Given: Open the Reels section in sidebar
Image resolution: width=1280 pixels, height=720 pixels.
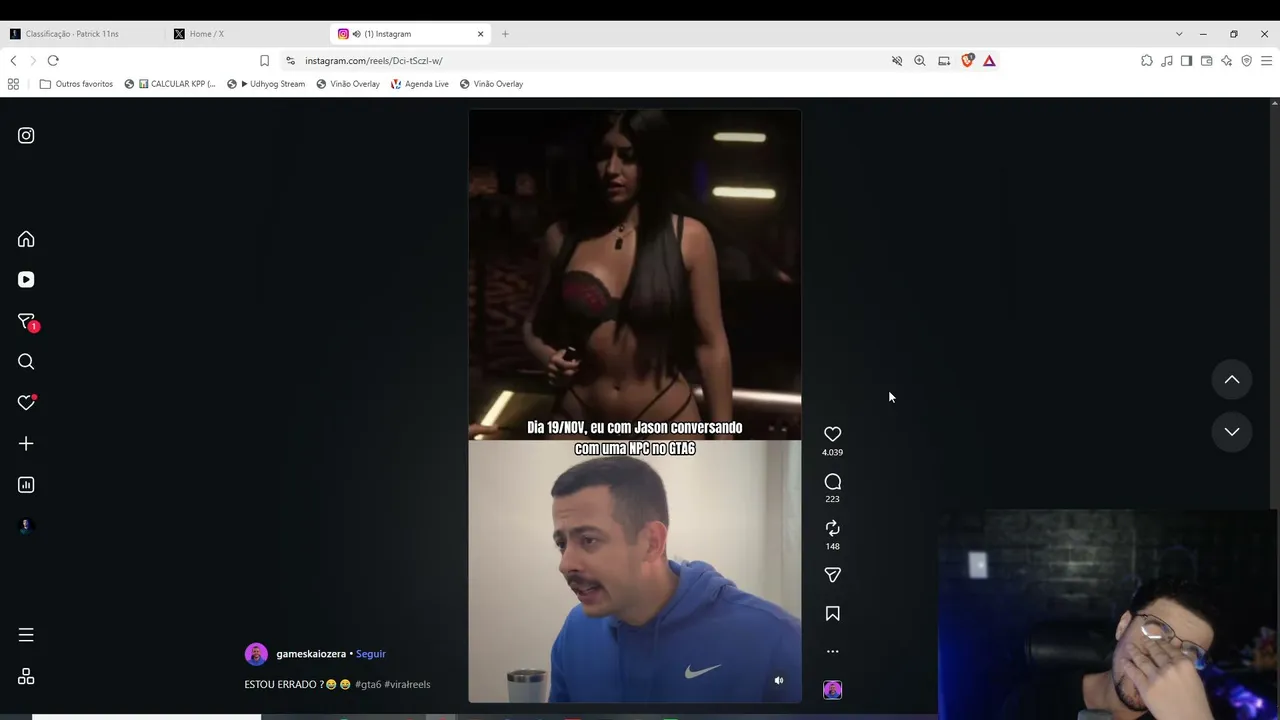Looking at the screenshot, I should 26,280.
